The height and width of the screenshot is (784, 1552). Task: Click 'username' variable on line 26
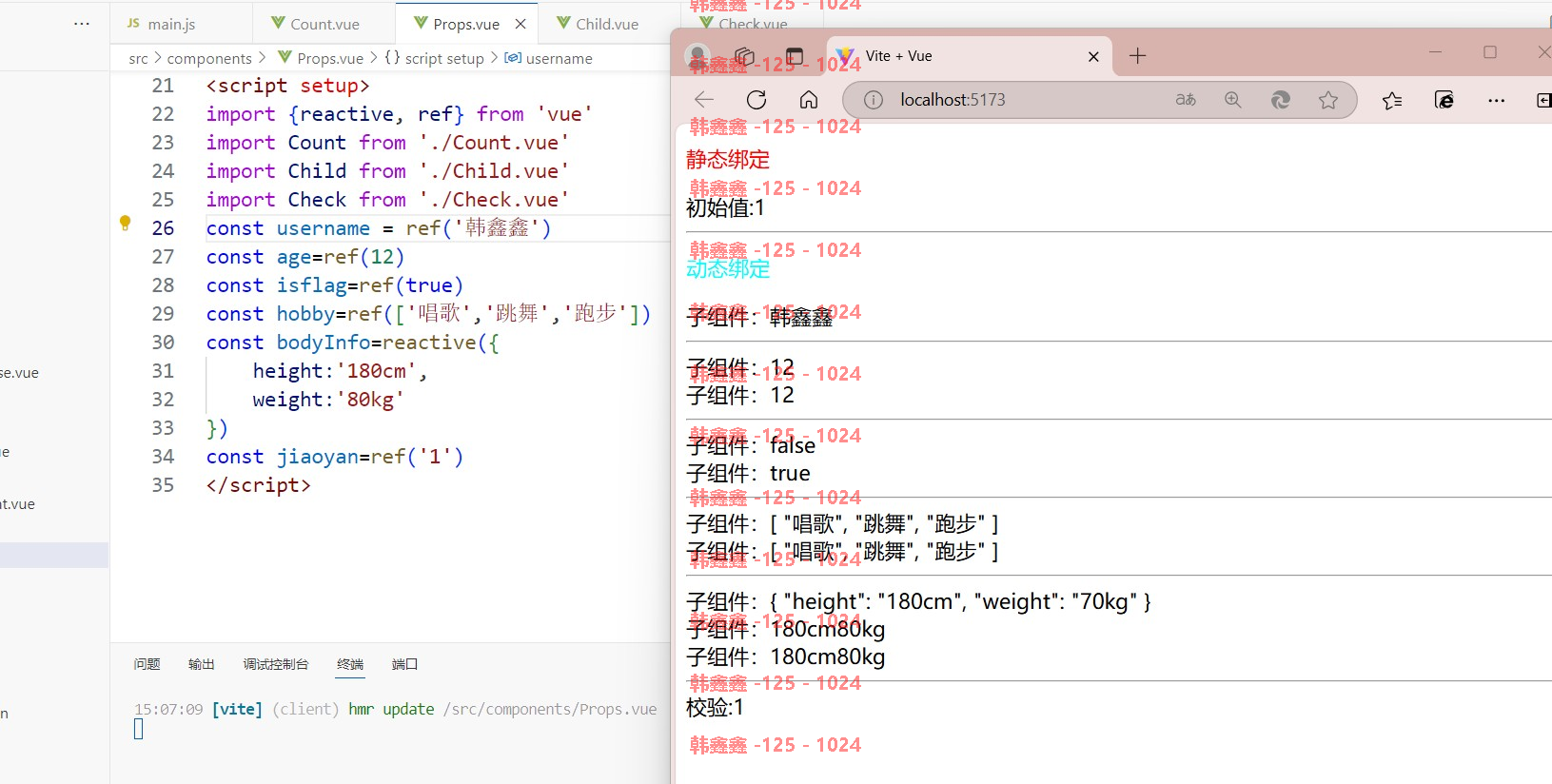tap(324, 228)
